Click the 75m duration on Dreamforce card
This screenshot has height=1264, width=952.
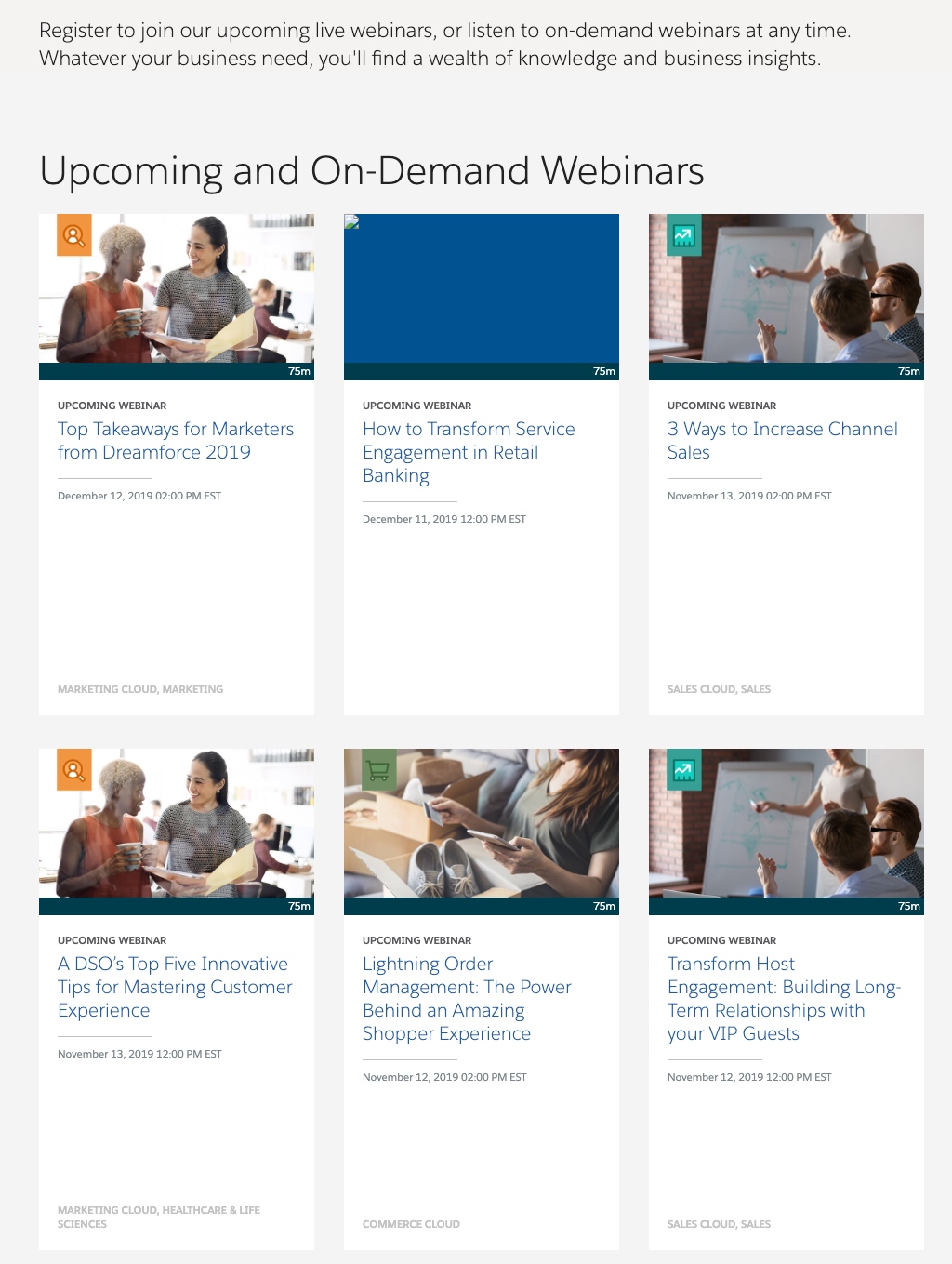299,371
